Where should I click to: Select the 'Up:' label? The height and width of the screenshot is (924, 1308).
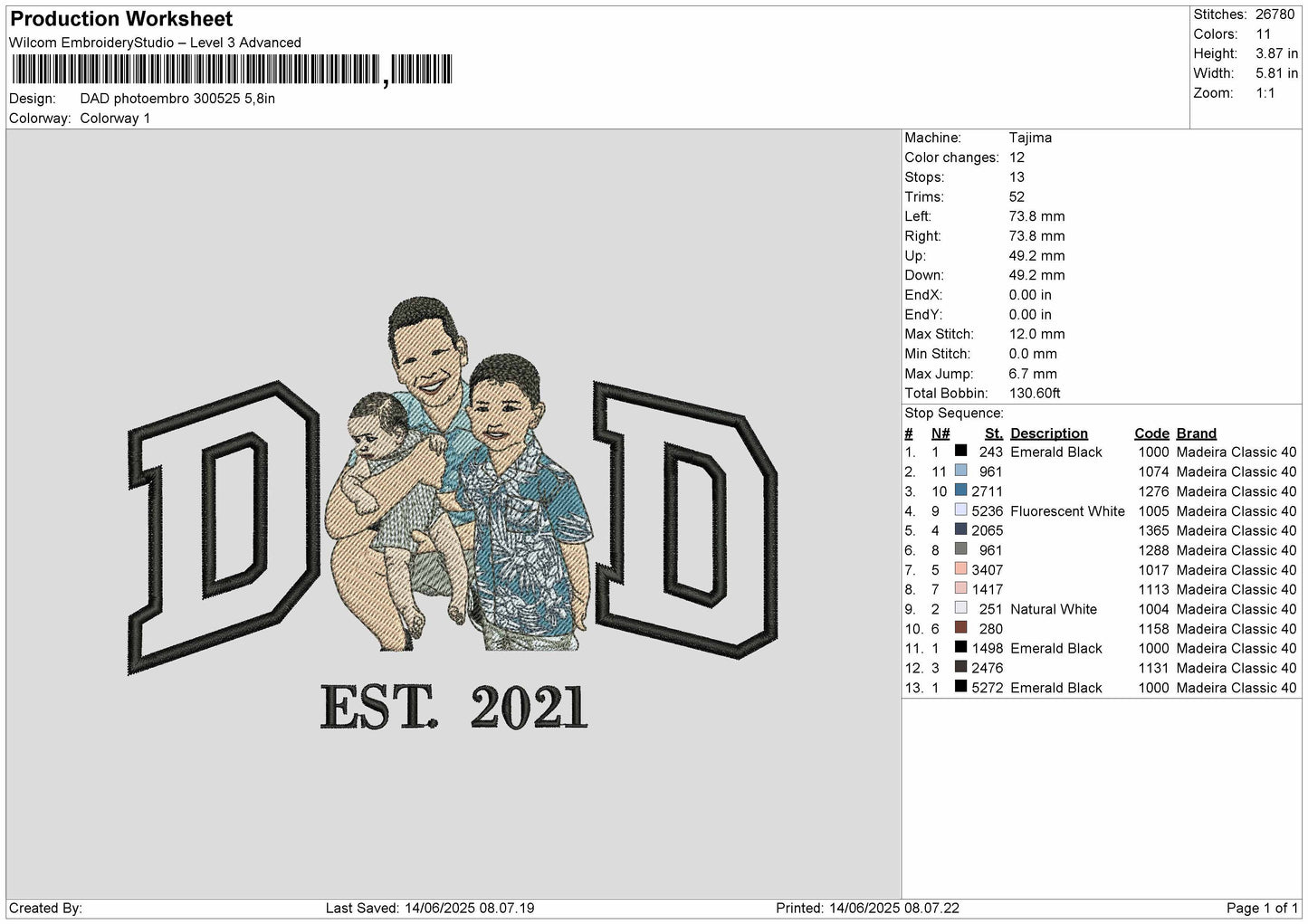coord(914,255)
